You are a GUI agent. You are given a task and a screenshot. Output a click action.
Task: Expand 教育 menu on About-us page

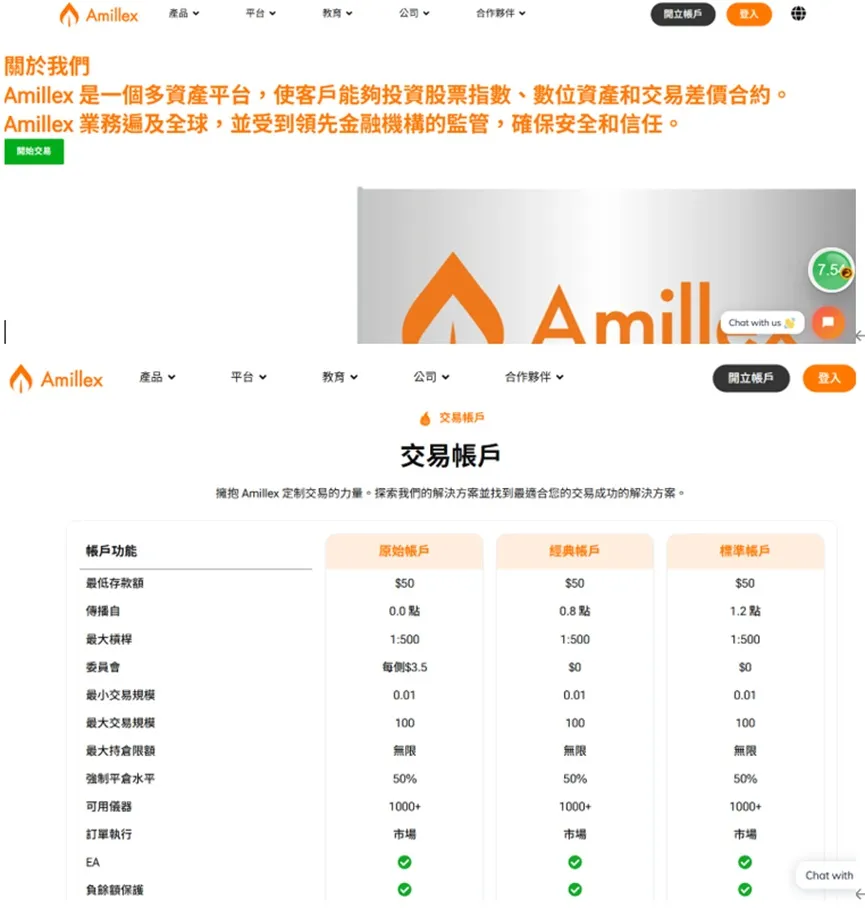pyautogui.click(x=337, y=13)
